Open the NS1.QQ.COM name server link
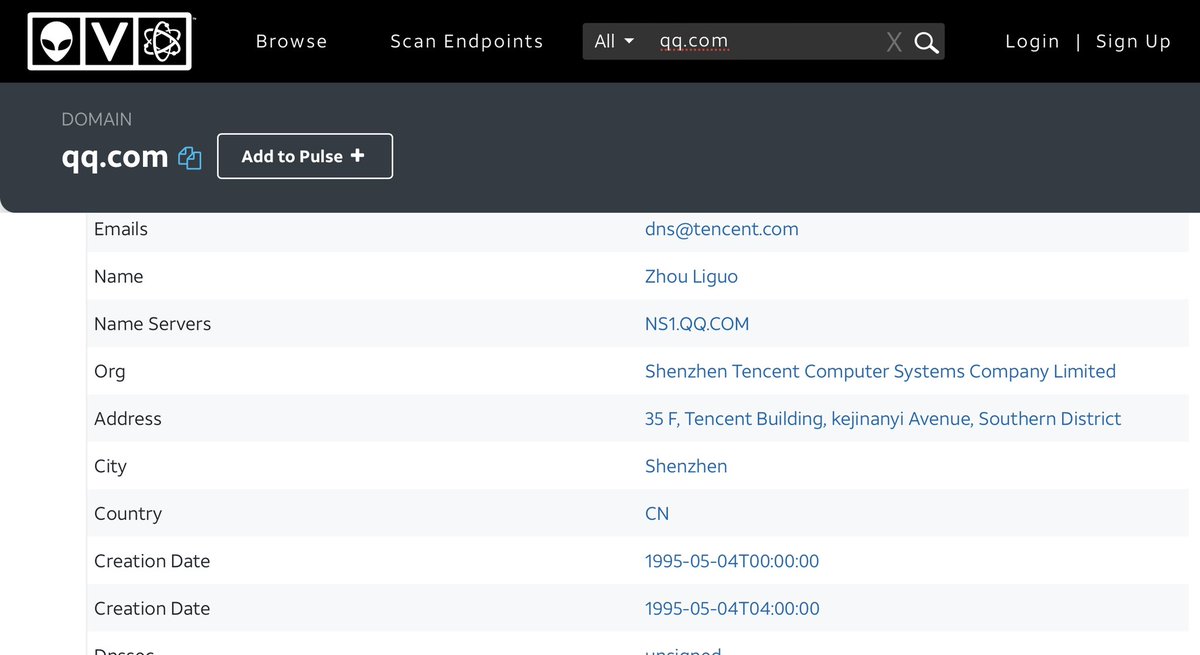 (696, 324)
